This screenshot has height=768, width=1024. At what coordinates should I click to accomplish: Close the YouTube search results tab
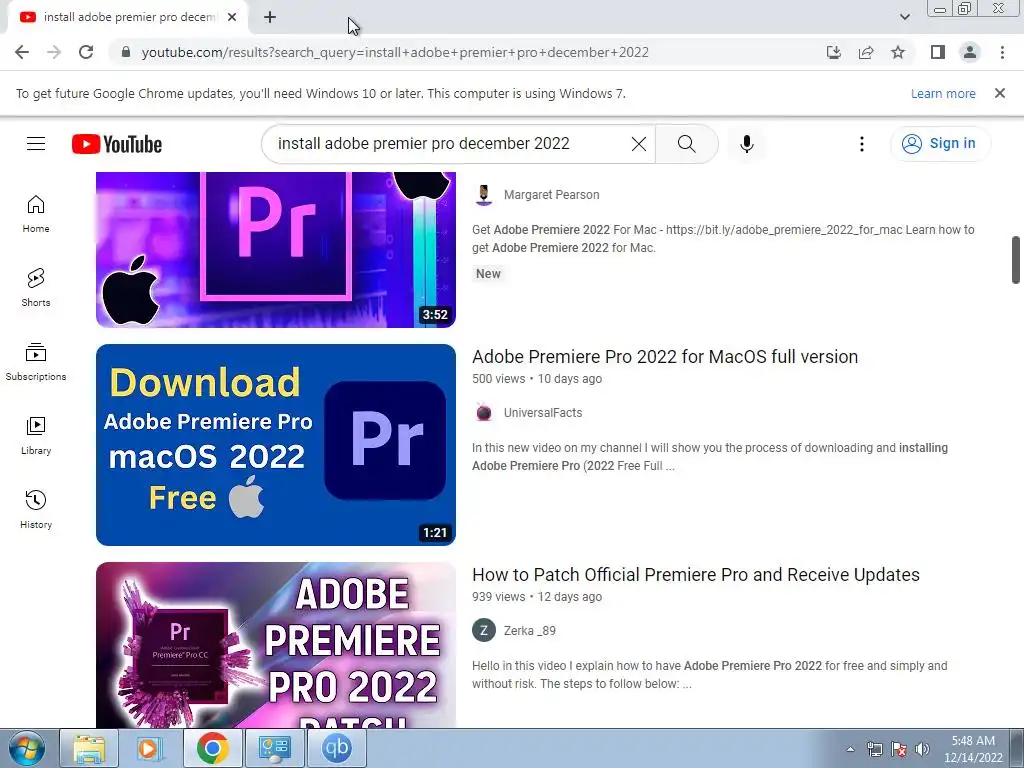(232, 18)
